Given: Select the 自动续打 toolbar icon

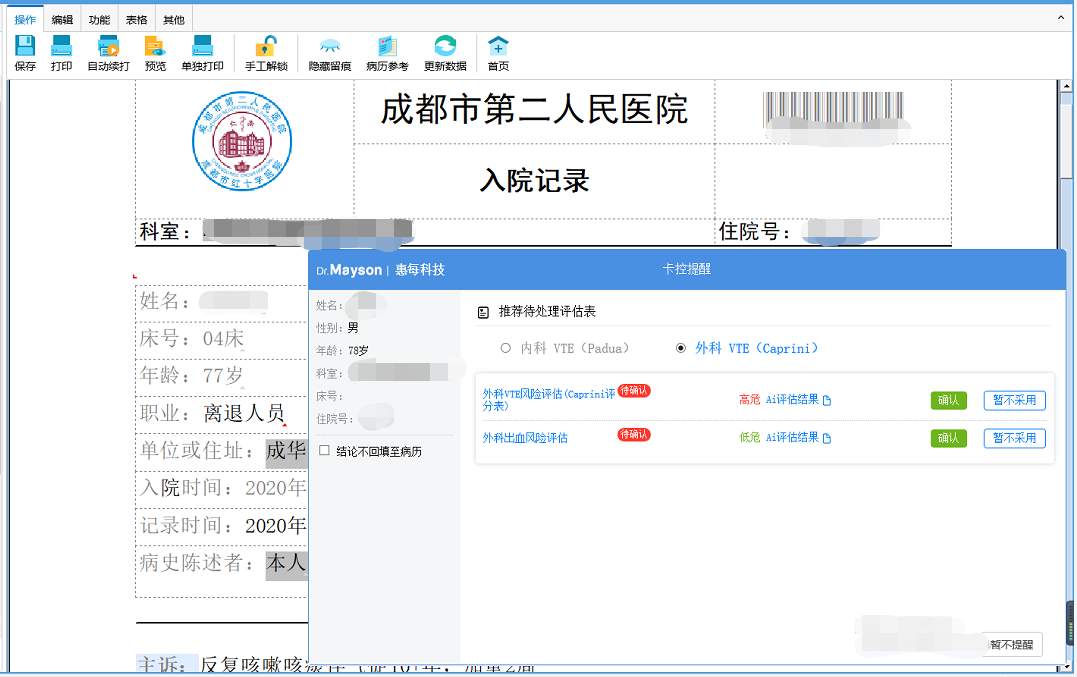Looking at the screenshot, I should 109,46.
